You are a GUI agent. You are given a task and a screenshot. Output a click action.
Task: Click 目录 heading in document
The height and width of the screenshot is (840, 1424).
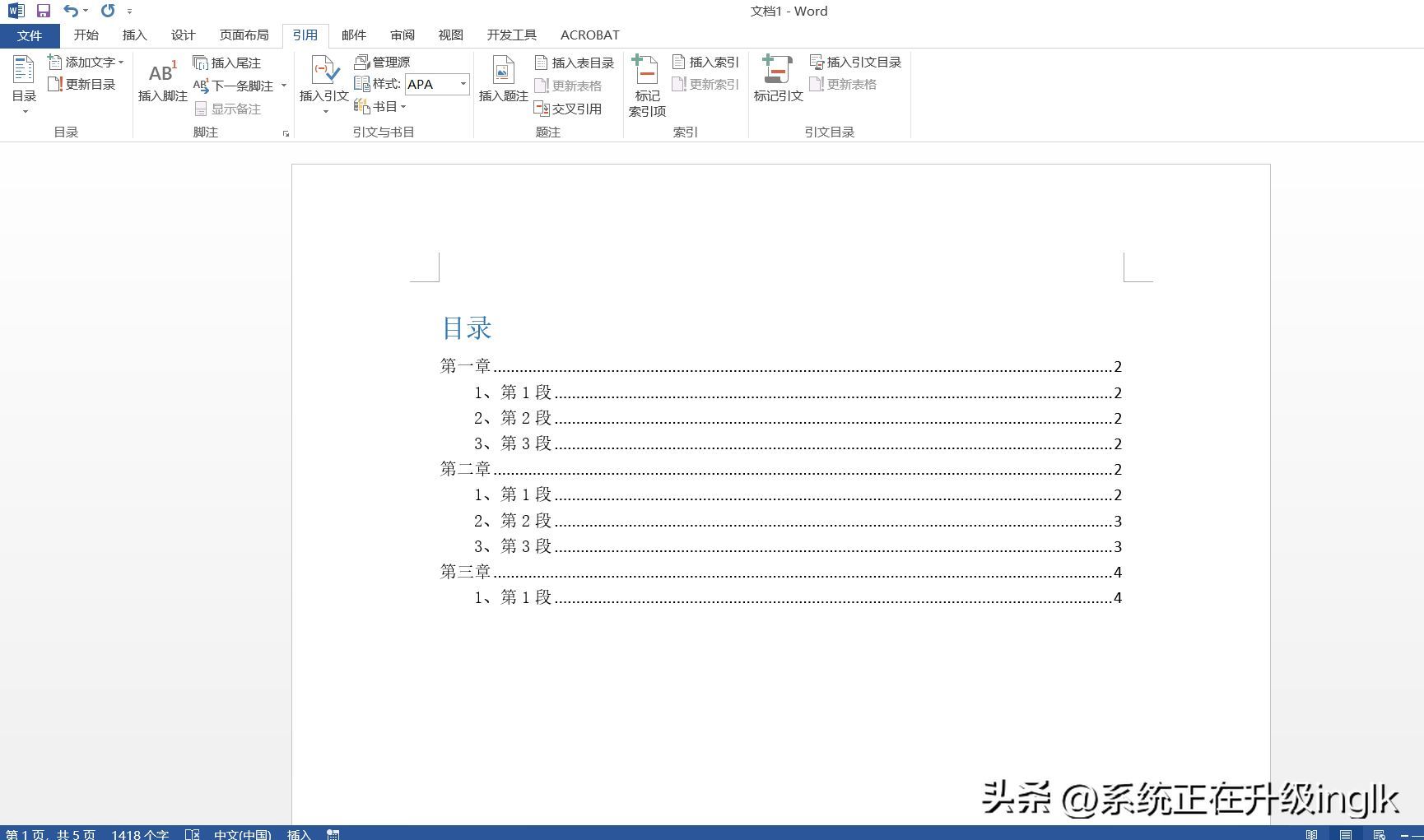coord(467,328)
